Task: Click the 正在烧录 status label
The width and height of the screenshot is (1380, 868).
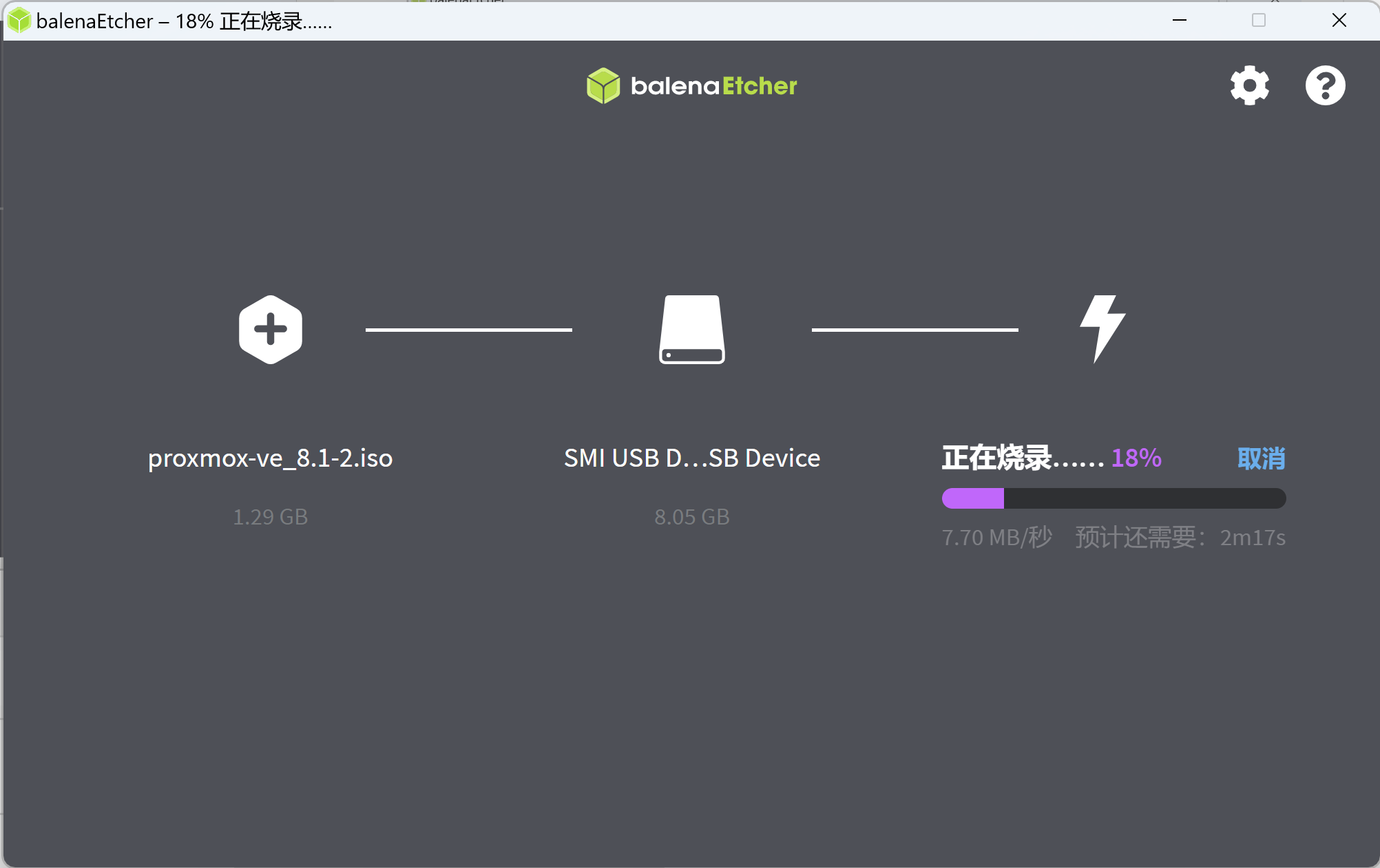Action: (x=1023, y=458)
